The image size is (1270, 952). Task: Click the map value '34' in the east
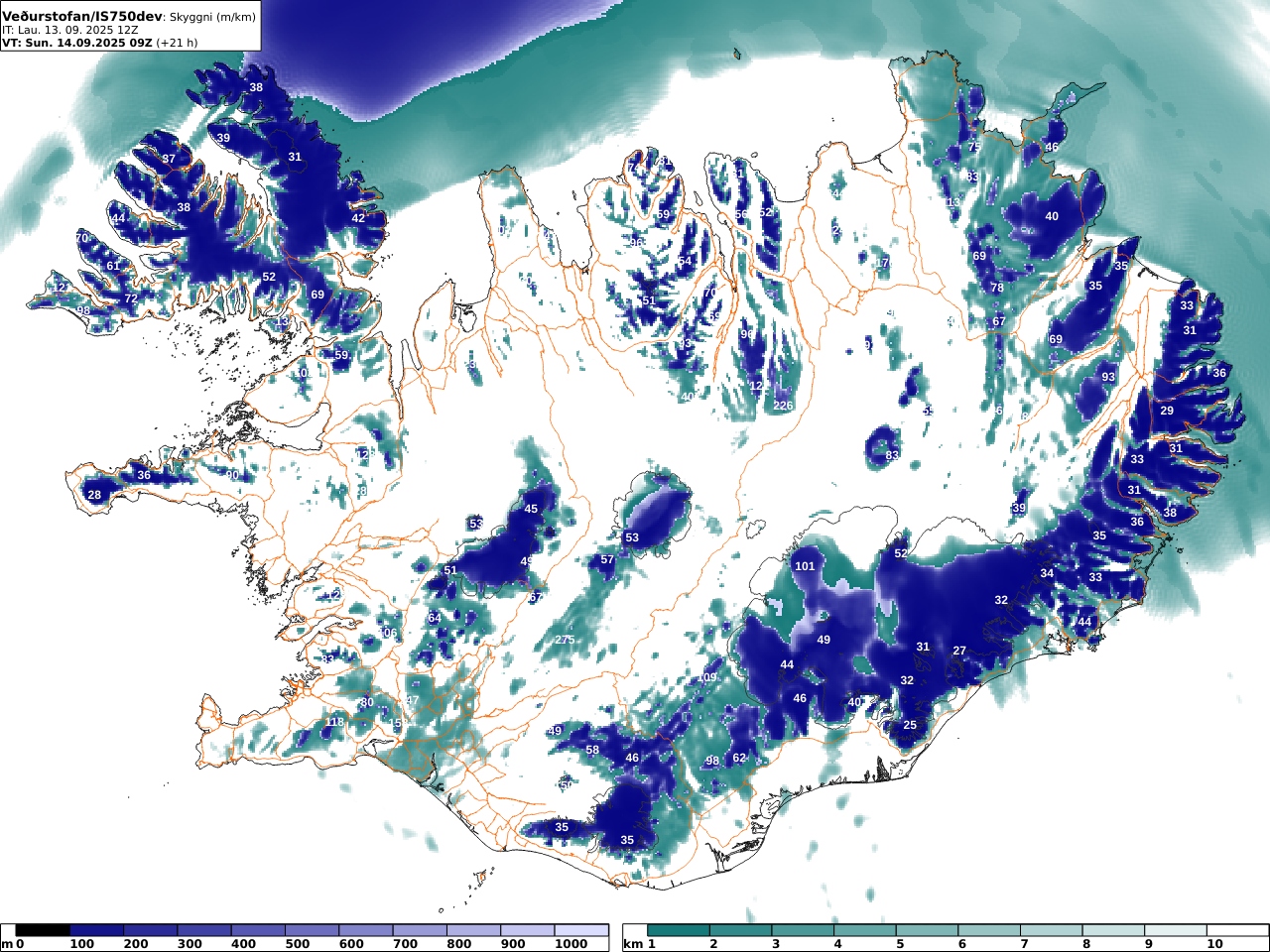[x=1047, y=573]
